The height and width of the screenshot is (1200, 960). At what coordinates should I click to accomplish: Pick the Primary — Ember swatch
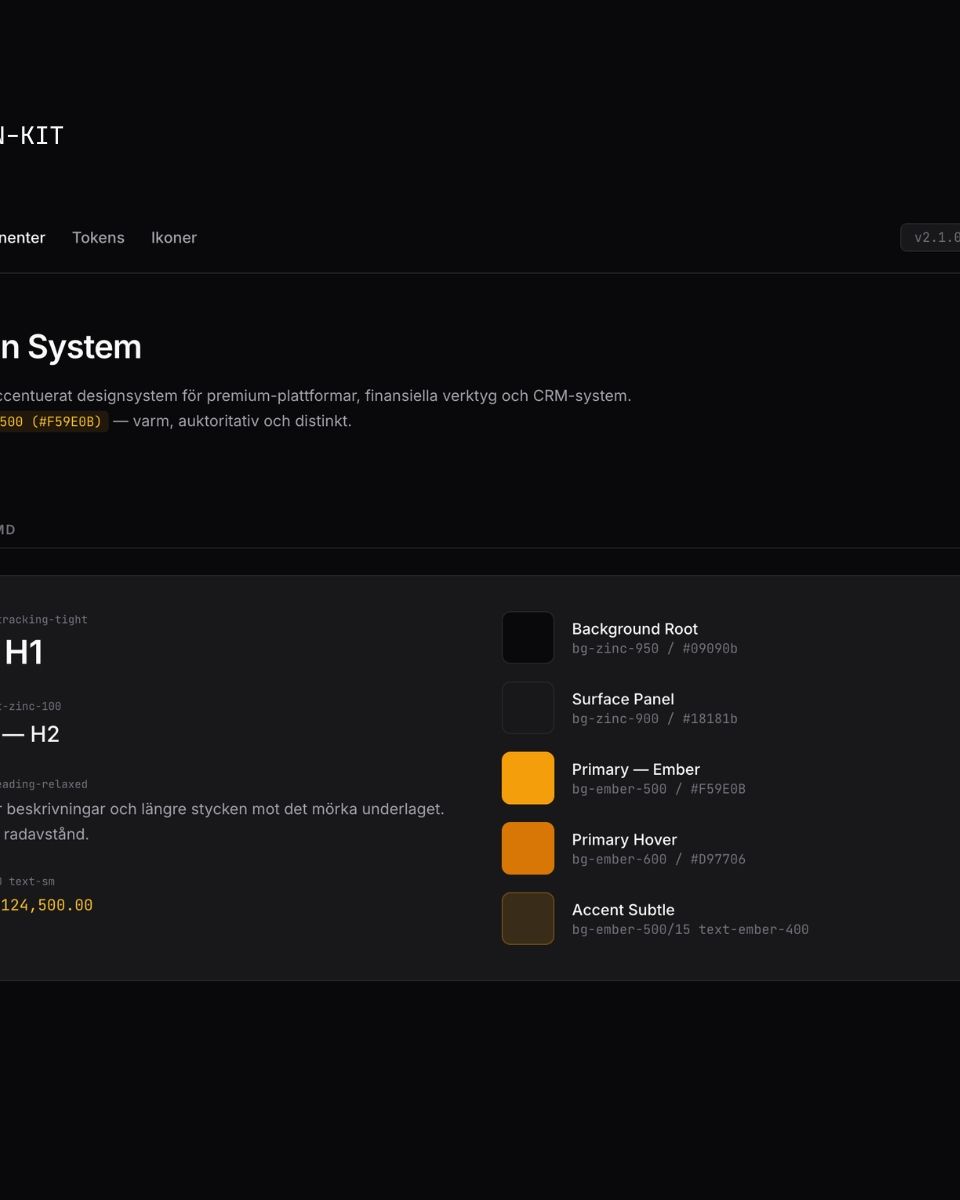(x=528, y=778)
